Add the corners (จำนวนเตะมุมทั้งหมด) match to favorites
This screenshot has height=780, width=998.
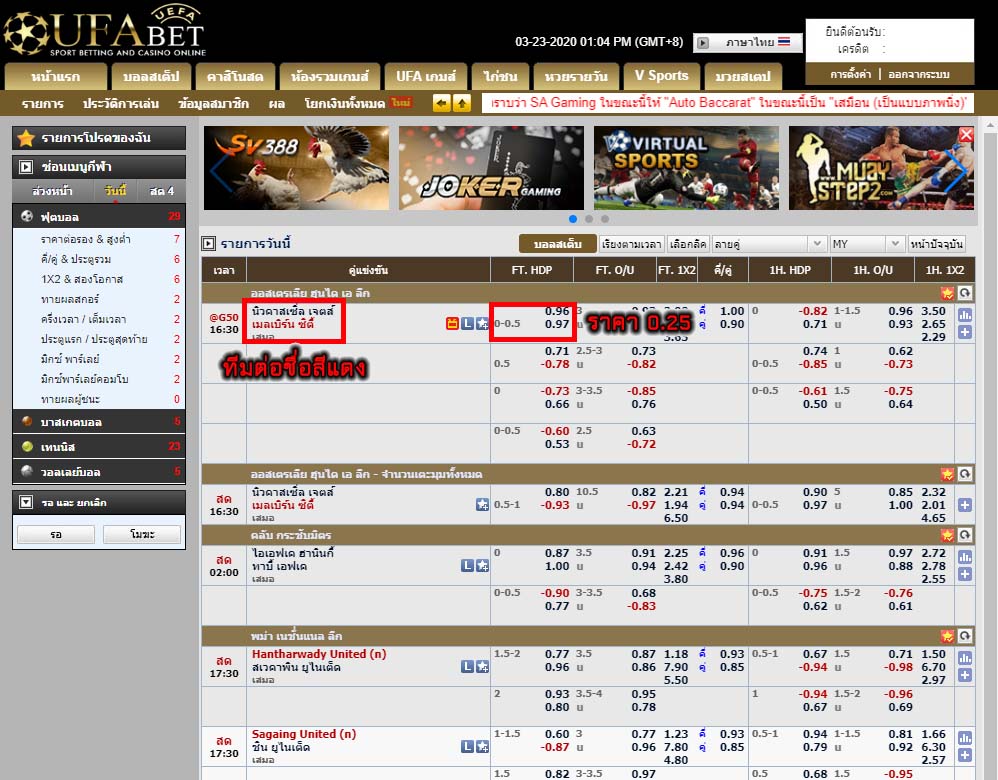coord(482,504)
